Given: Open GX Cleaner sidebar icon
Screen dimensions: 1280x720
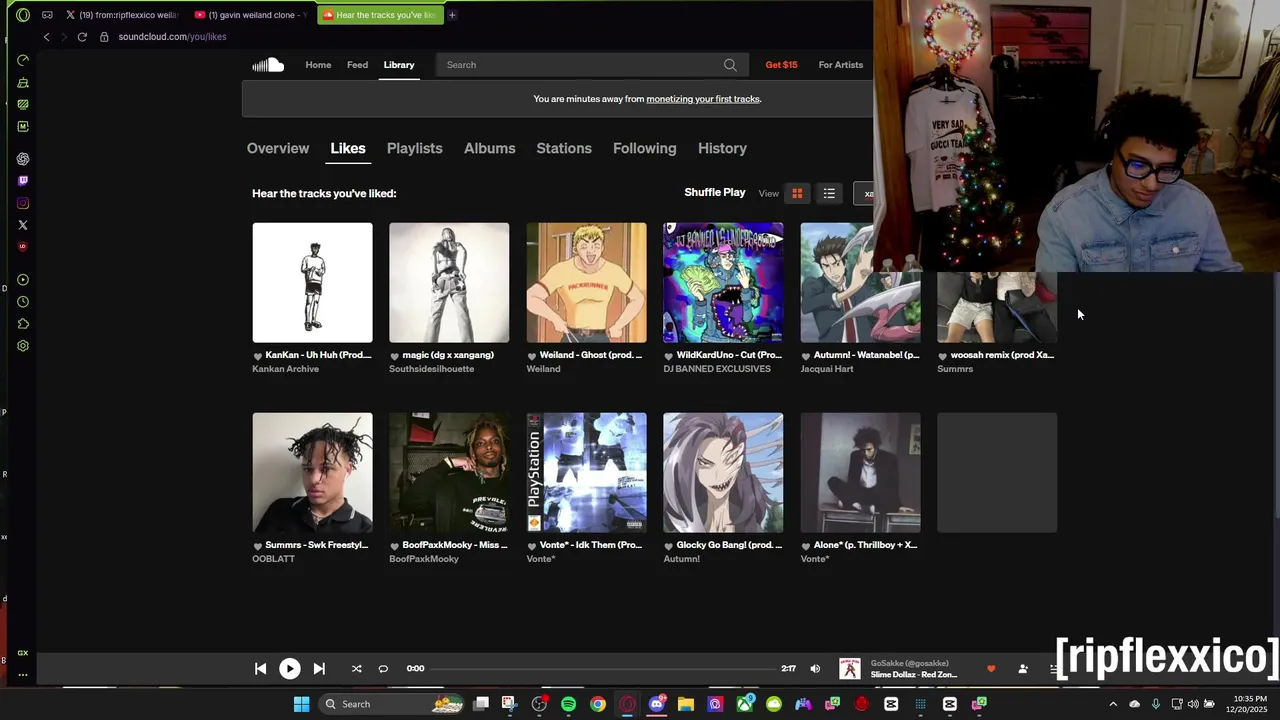Looking at the screenshot, I should [23, 82].
